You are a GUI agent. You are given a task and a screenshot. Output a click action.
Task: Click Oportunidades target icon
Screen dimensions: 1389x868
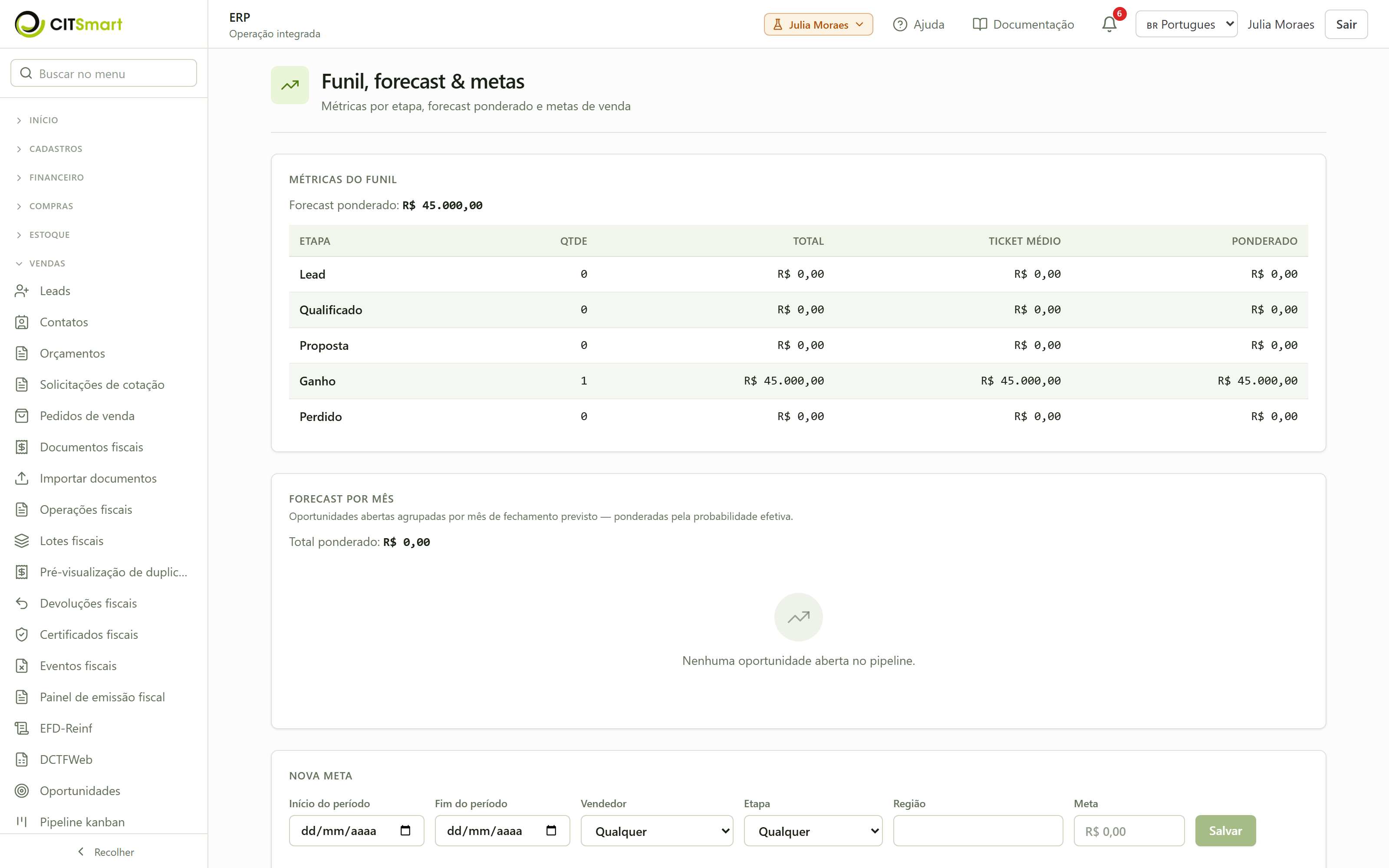22,791
